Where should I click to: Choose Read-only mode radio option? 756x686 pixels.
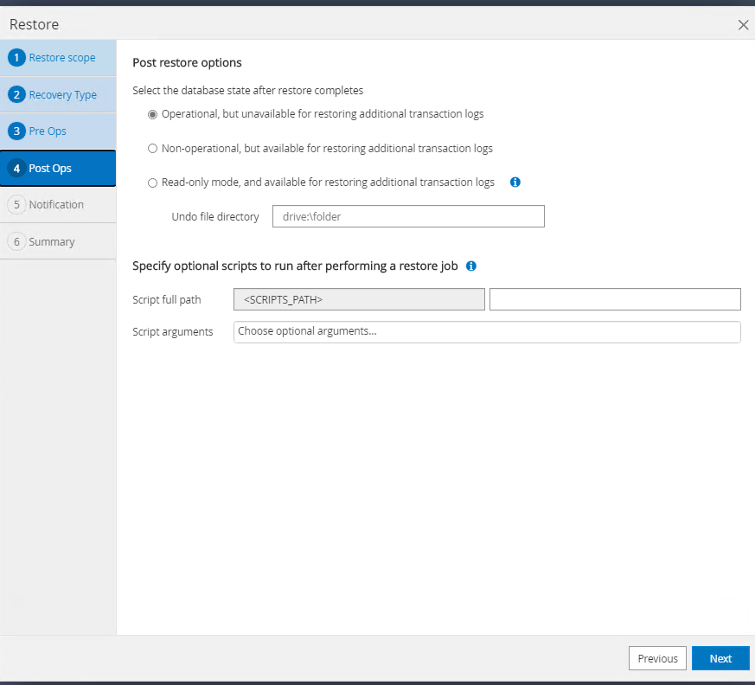(153, 183)
